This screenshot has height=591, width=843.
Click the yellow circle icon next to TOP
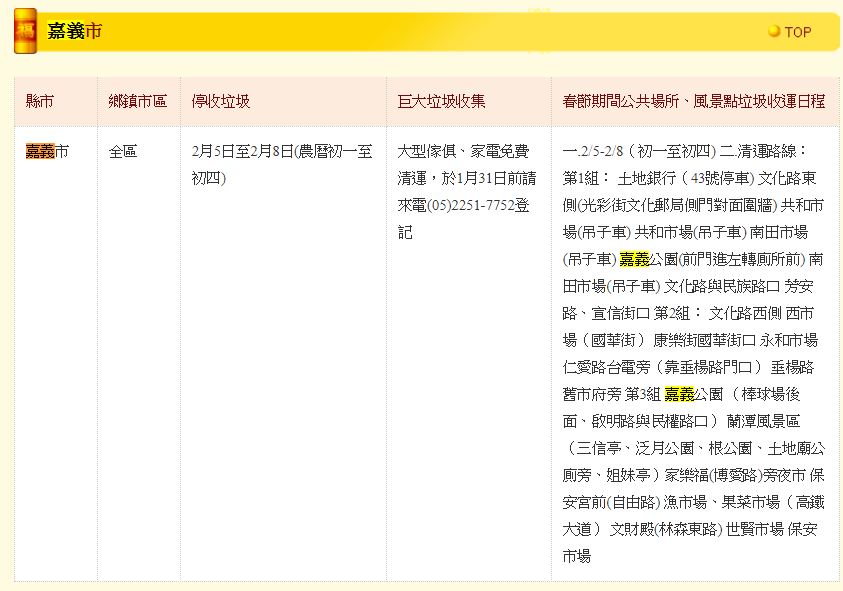coord(774,32)
